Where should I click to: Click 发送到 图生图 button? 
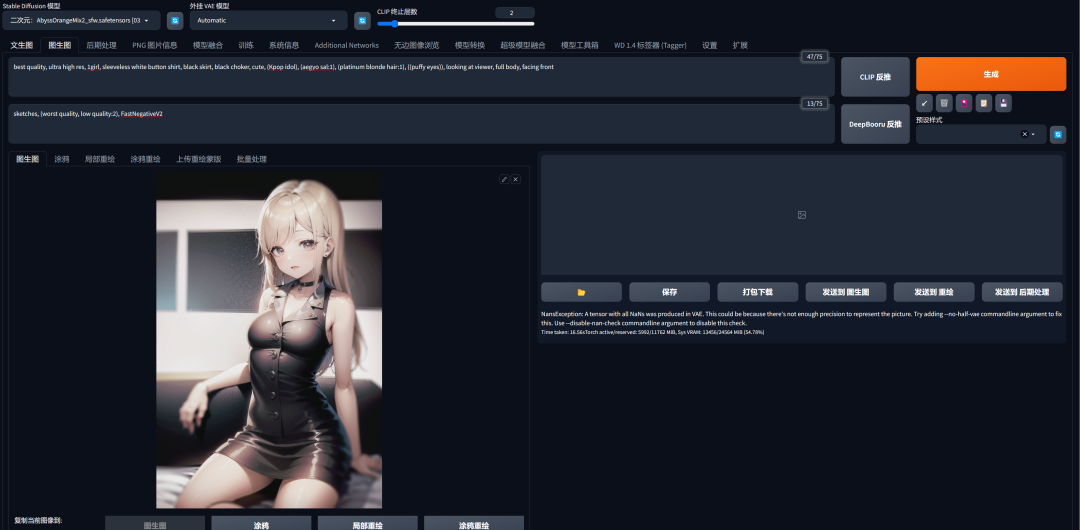[x=846, y=292]
